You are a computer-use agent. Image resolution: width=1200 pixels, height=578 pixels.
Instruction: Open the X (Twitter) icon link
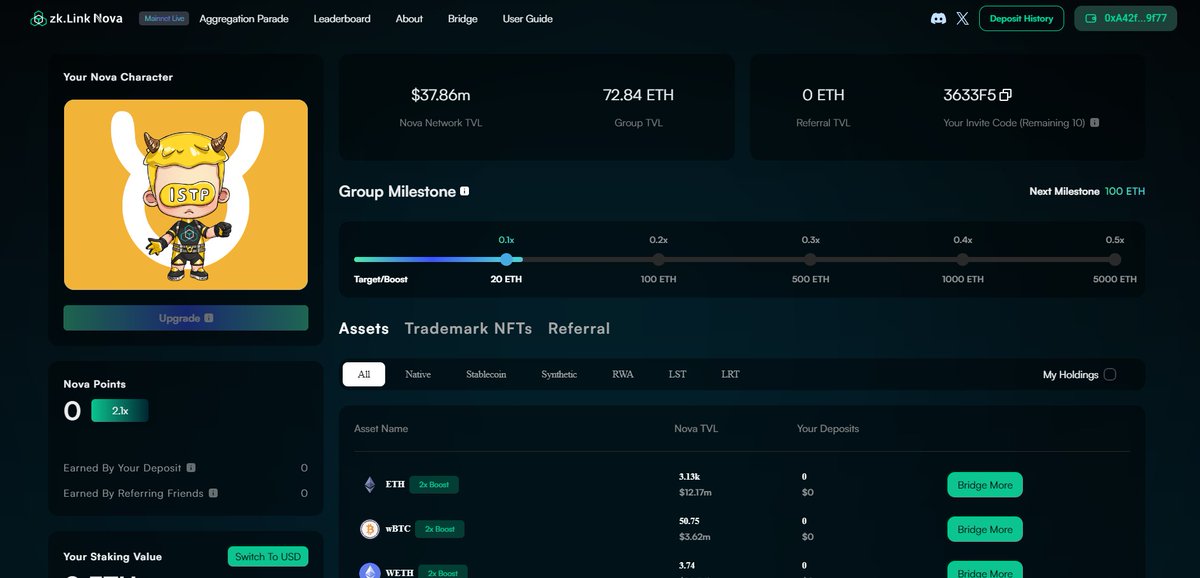tap(962, 18)
